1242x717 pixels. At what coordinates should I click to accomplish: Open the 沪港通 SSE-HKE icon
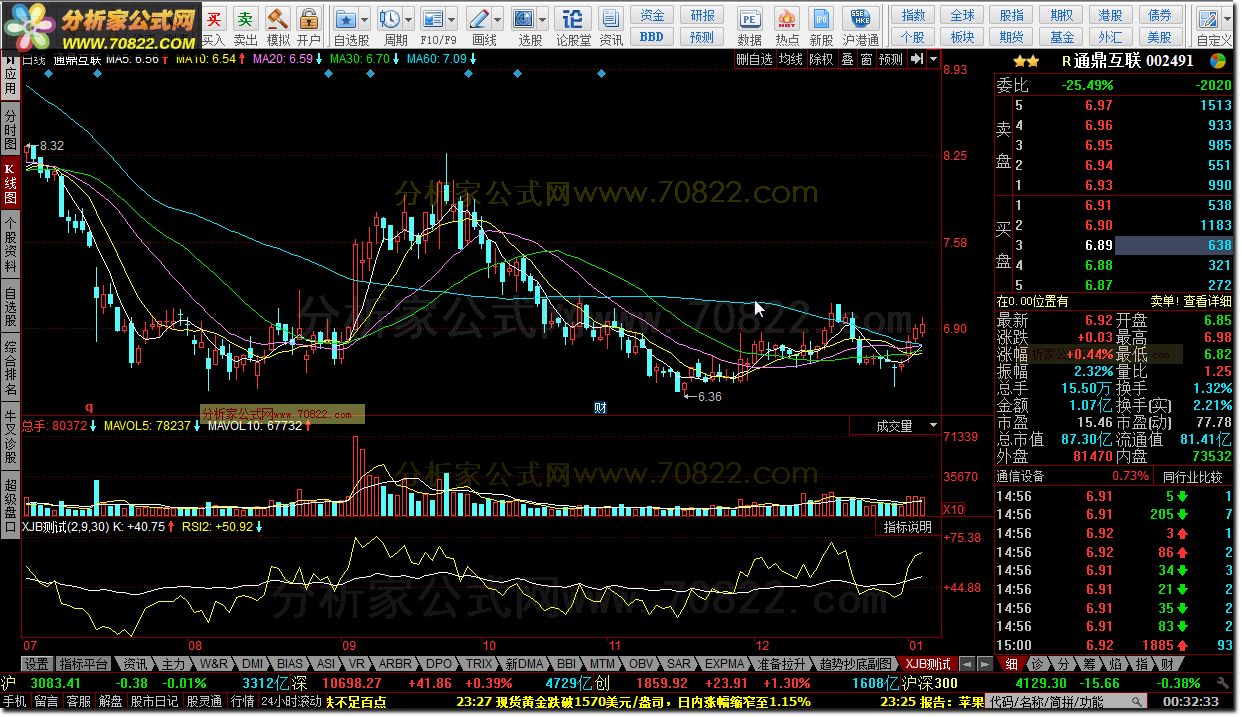860,19
